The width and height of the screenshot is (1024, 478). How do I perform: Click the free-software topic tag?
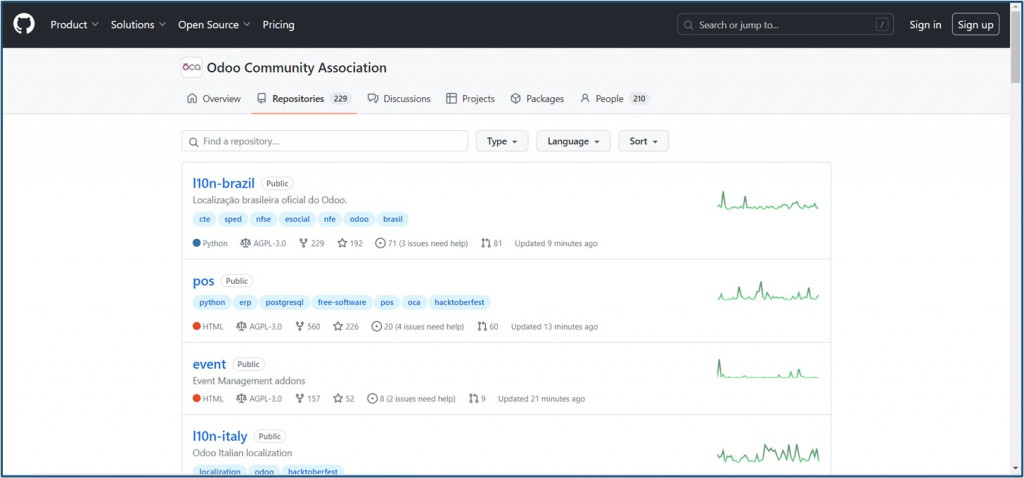pyautogui.click(x=342, y=302)
